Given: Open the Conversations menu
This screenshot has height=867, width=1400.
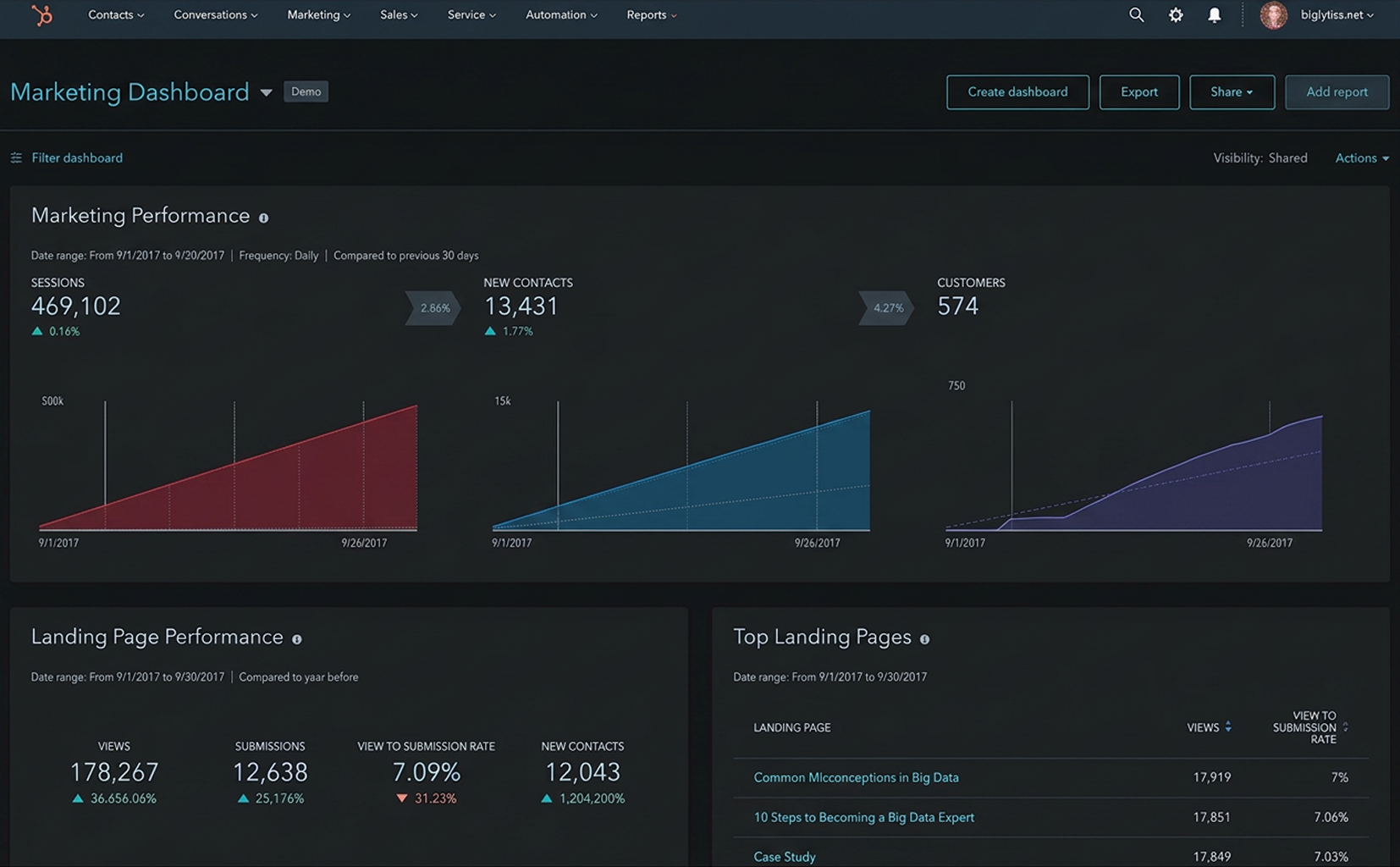Looking at the screenshot, I should 216,15.
